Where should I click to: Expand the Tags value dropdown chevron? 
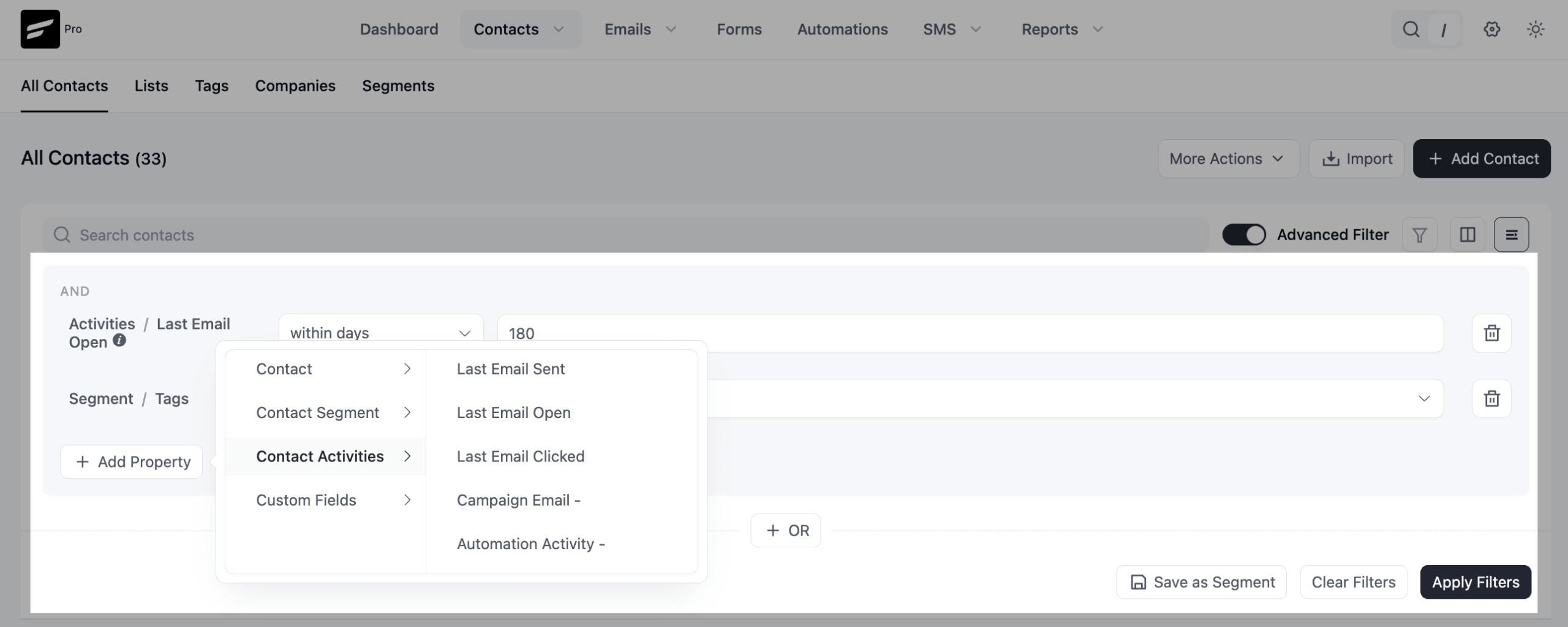1424,398
